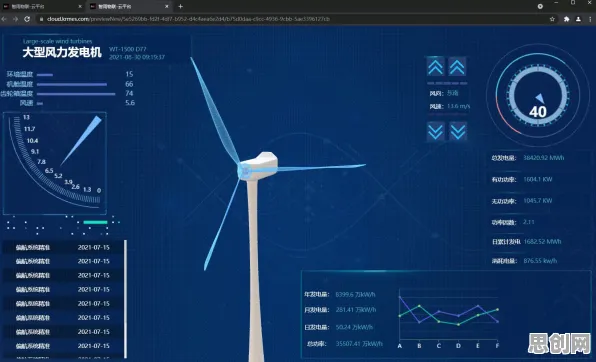Click the purple line point above E
596x362 pixels.
[x=478, y=306]
